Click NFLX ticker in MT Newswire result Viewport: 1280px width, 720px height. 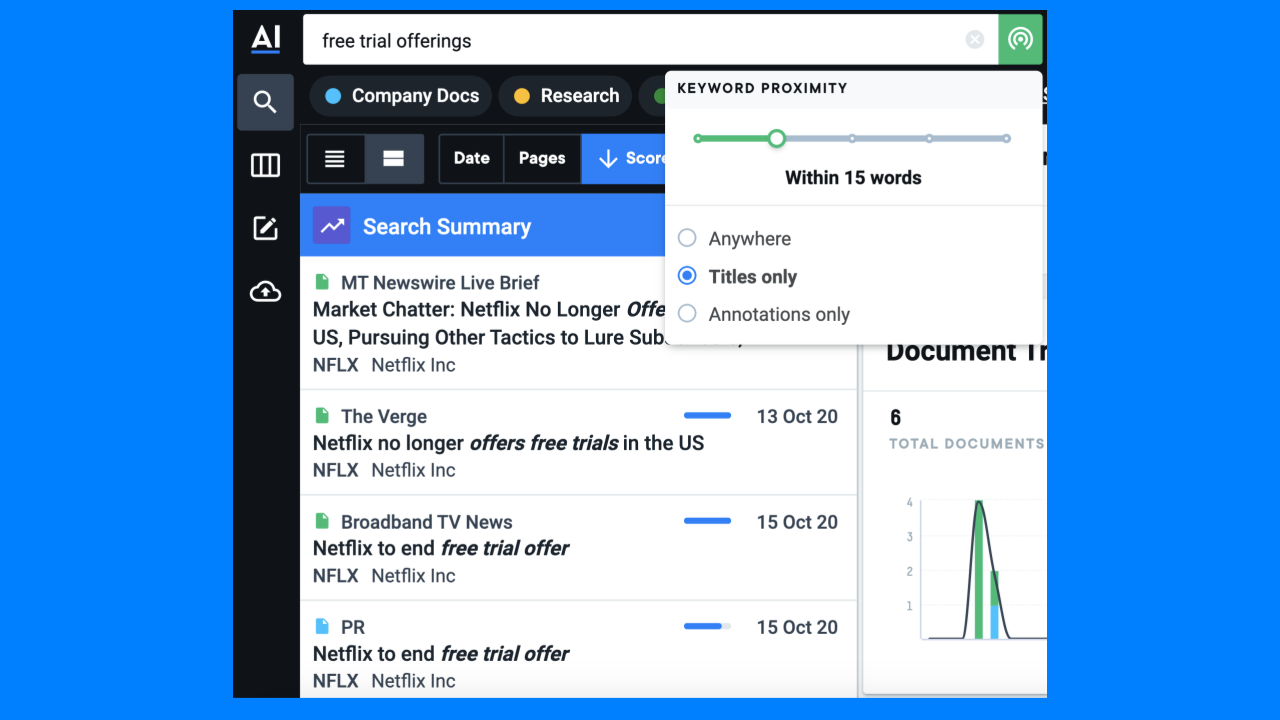click(335, 365)
